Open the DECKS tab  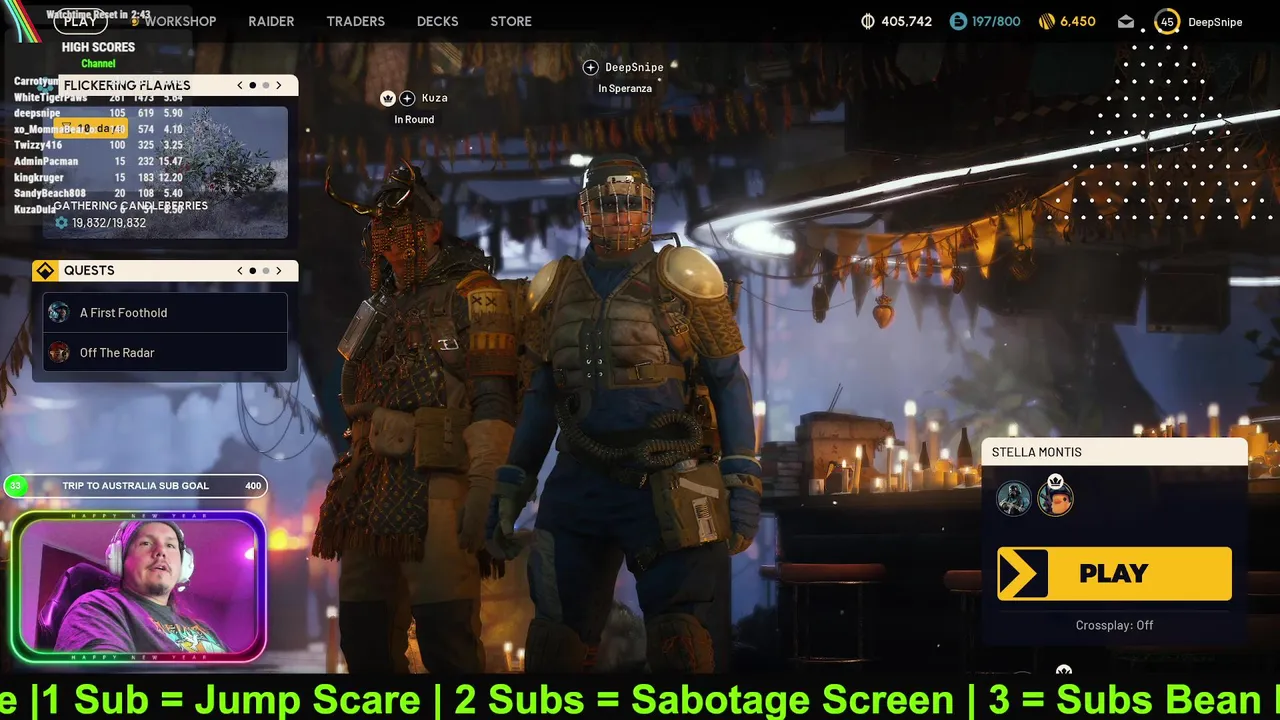pos(437,21)
